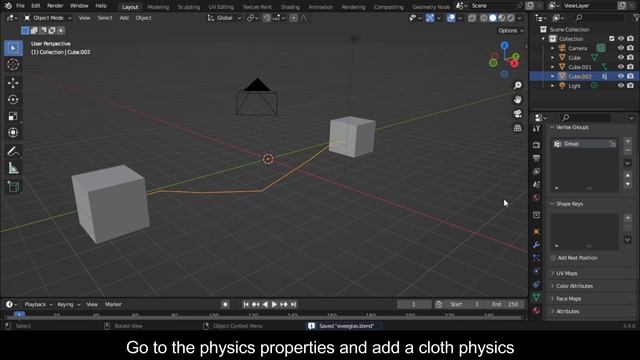Toggle visibility of Cube.002 in outliner
The image size is (640, 360).
[x=621, y=76]
